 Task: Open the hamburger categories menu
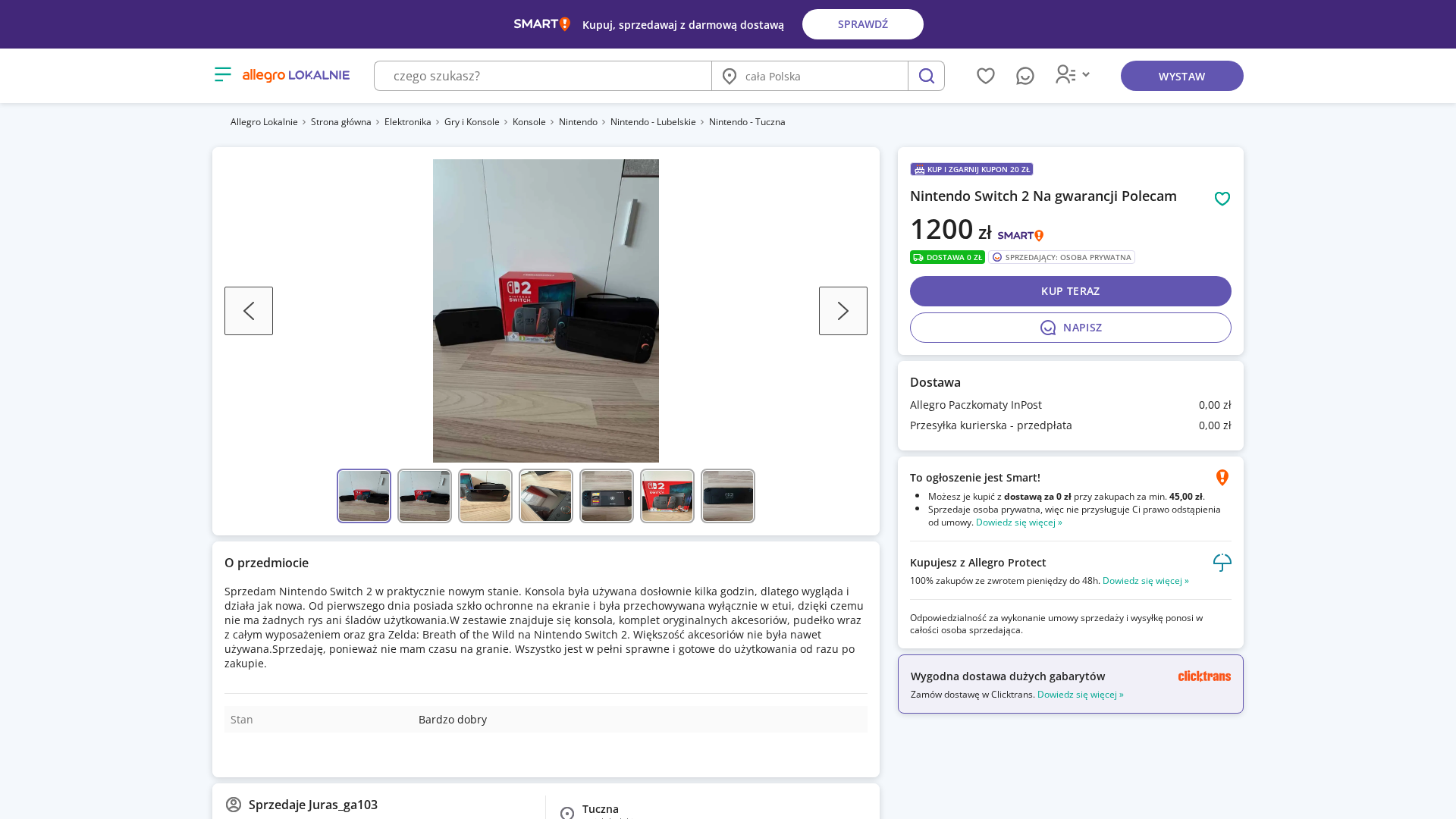click(222, 74)
